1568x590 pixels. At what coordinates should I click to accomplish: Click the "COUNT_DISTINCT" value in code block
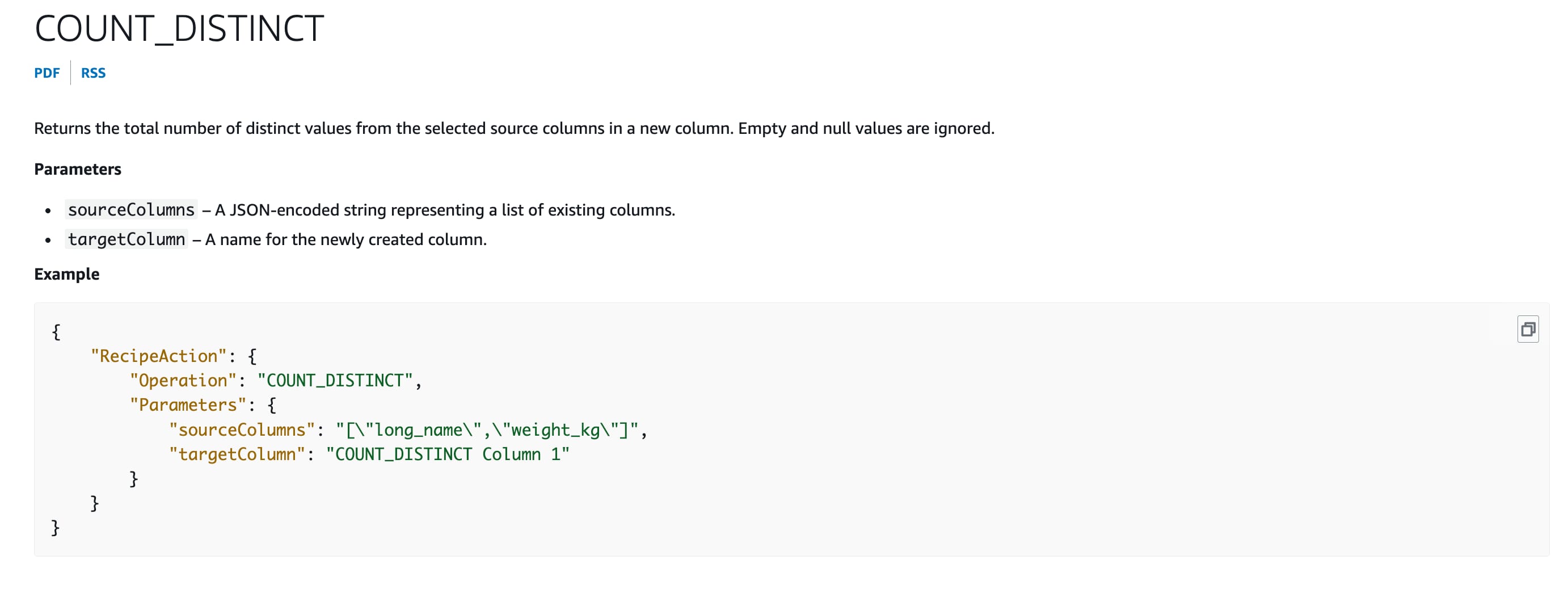[x=335, y=381]
